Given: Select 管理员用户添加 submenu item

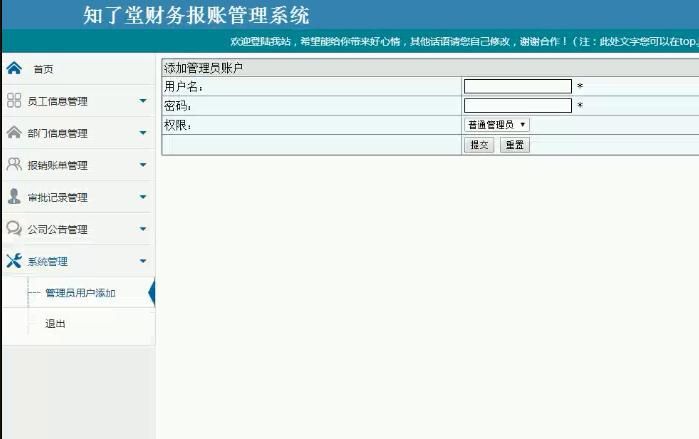Looking at the screenshot, I should pyautogui.click(x=80, y=293).
